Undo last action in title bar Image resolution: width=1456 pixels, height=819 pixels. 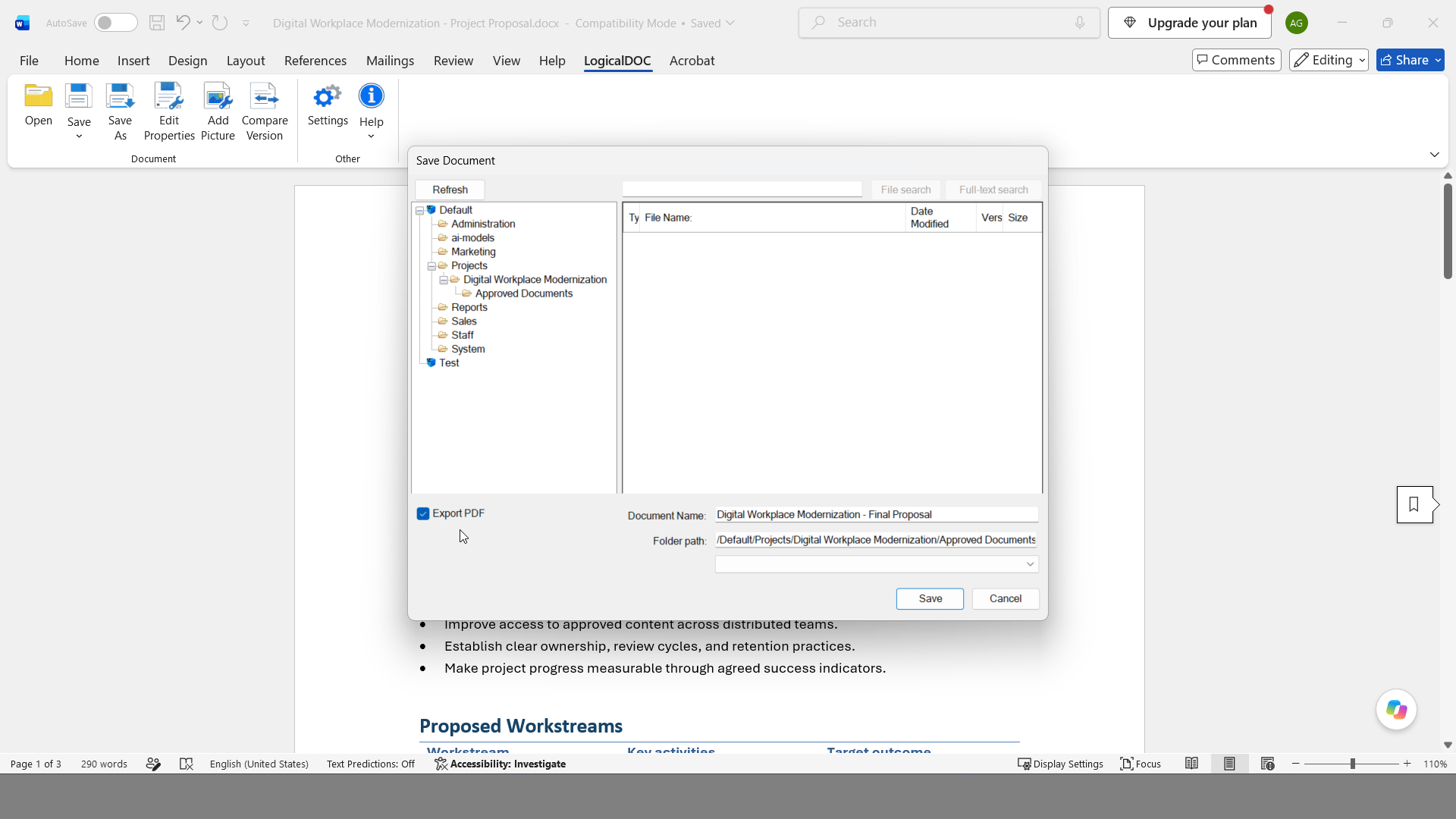click(183, 23)
